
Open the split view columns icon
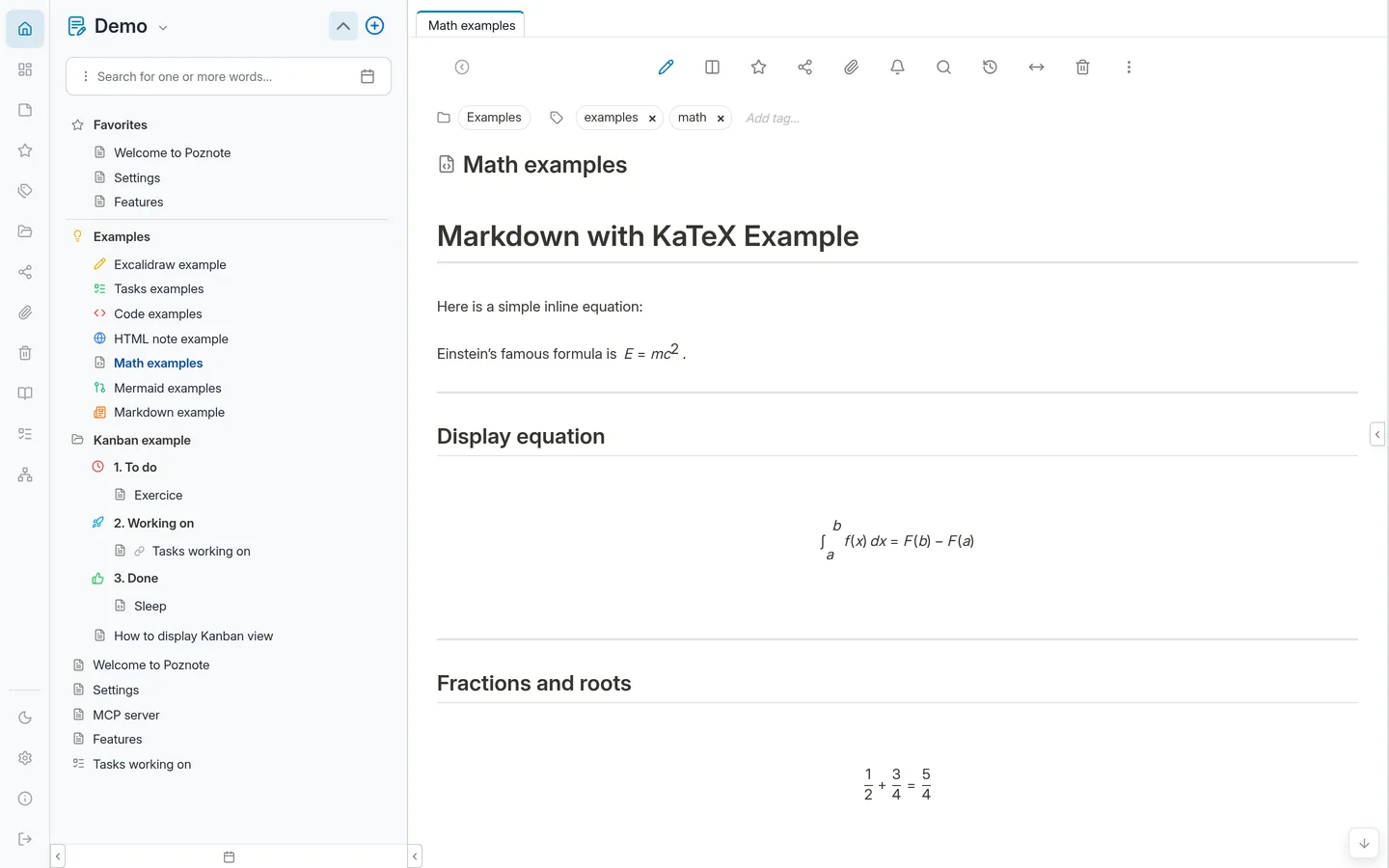point(712,68)
